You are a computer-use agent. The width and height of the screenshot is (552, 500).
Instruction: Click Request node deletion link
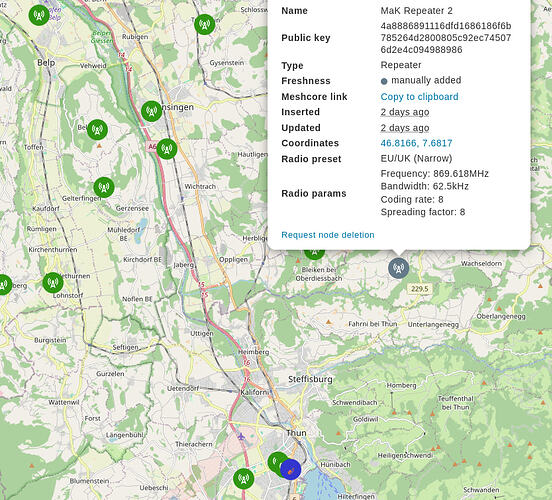tap(328, 235)
